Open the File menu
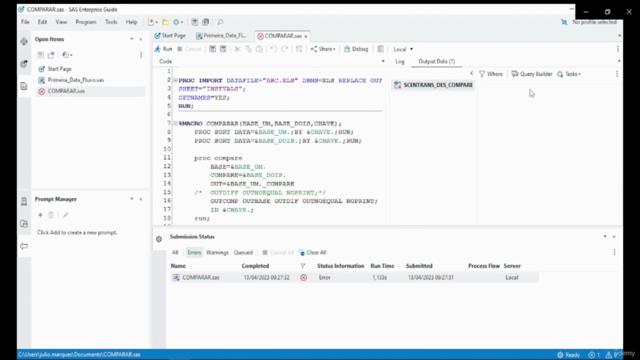Screen dimensions: 640x360 [x=25, y=22]
